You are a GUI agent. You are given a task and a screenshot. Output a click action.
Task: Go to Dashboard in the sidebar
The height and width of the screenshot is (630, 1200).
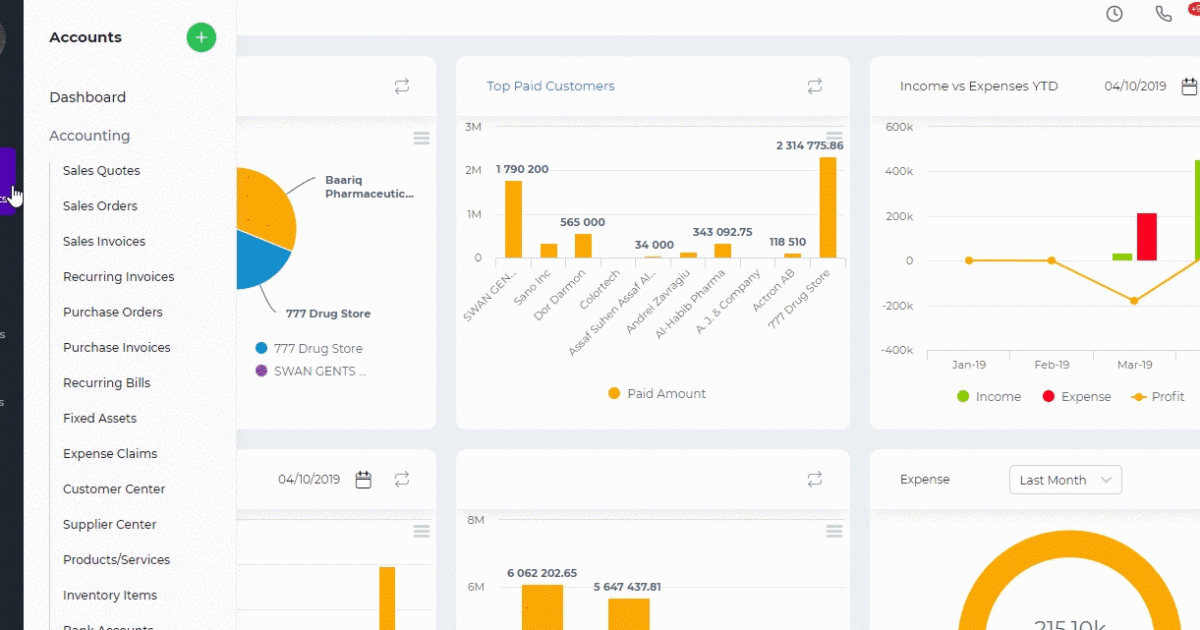tap(88, 98)
